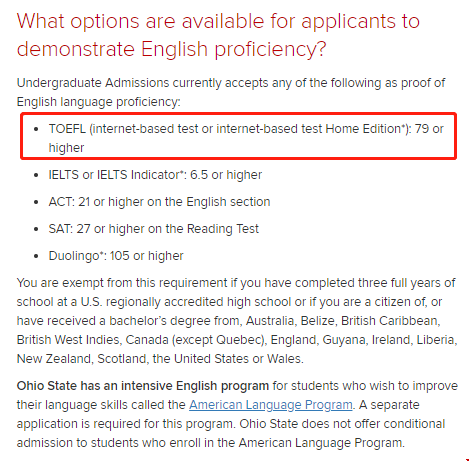Open the American Language Program link
This screenshot has width=469, height=461.
(x=271, y=405)
